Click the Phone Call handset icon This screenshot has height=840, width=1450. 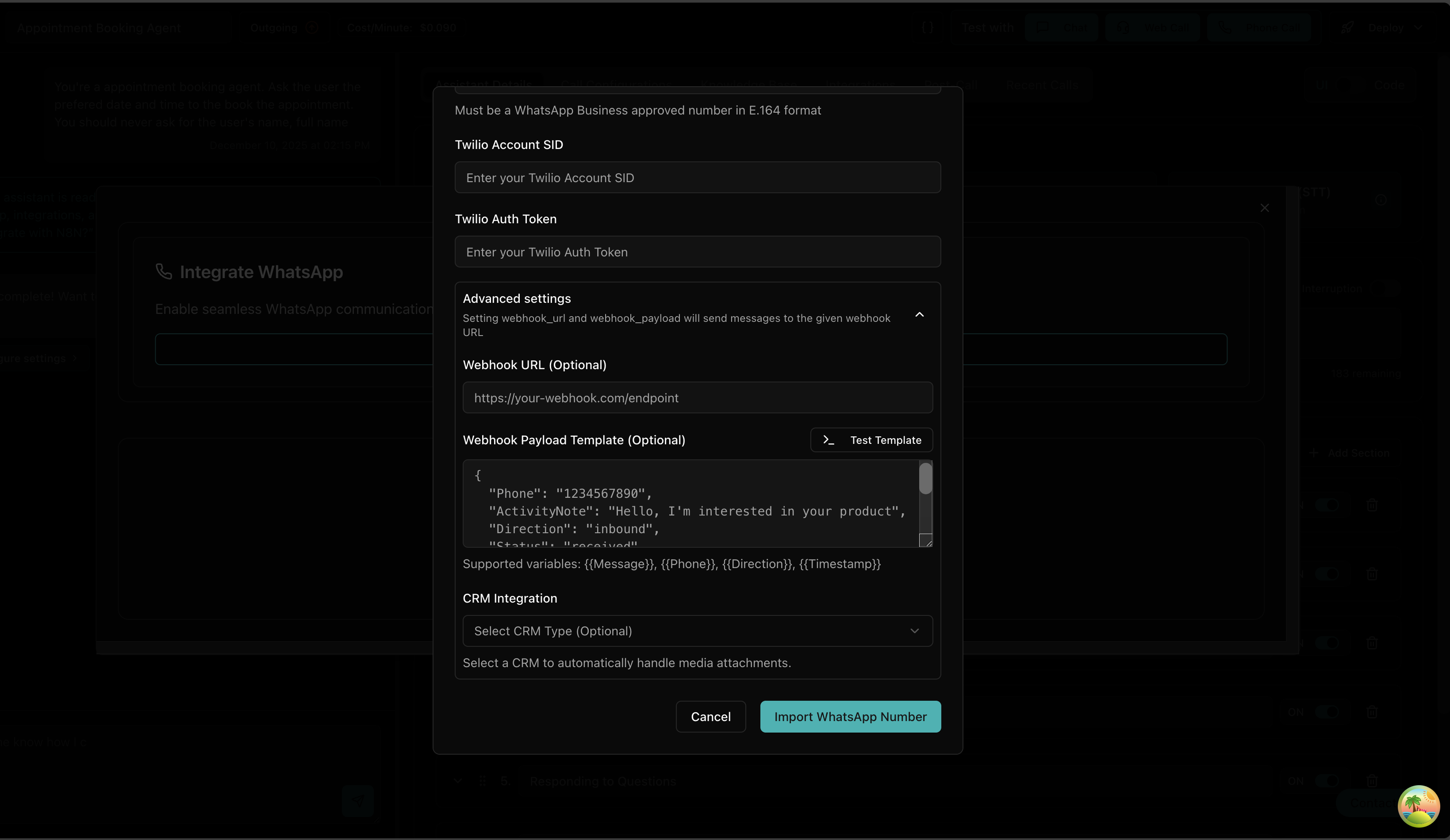(x=1224, y=27)
